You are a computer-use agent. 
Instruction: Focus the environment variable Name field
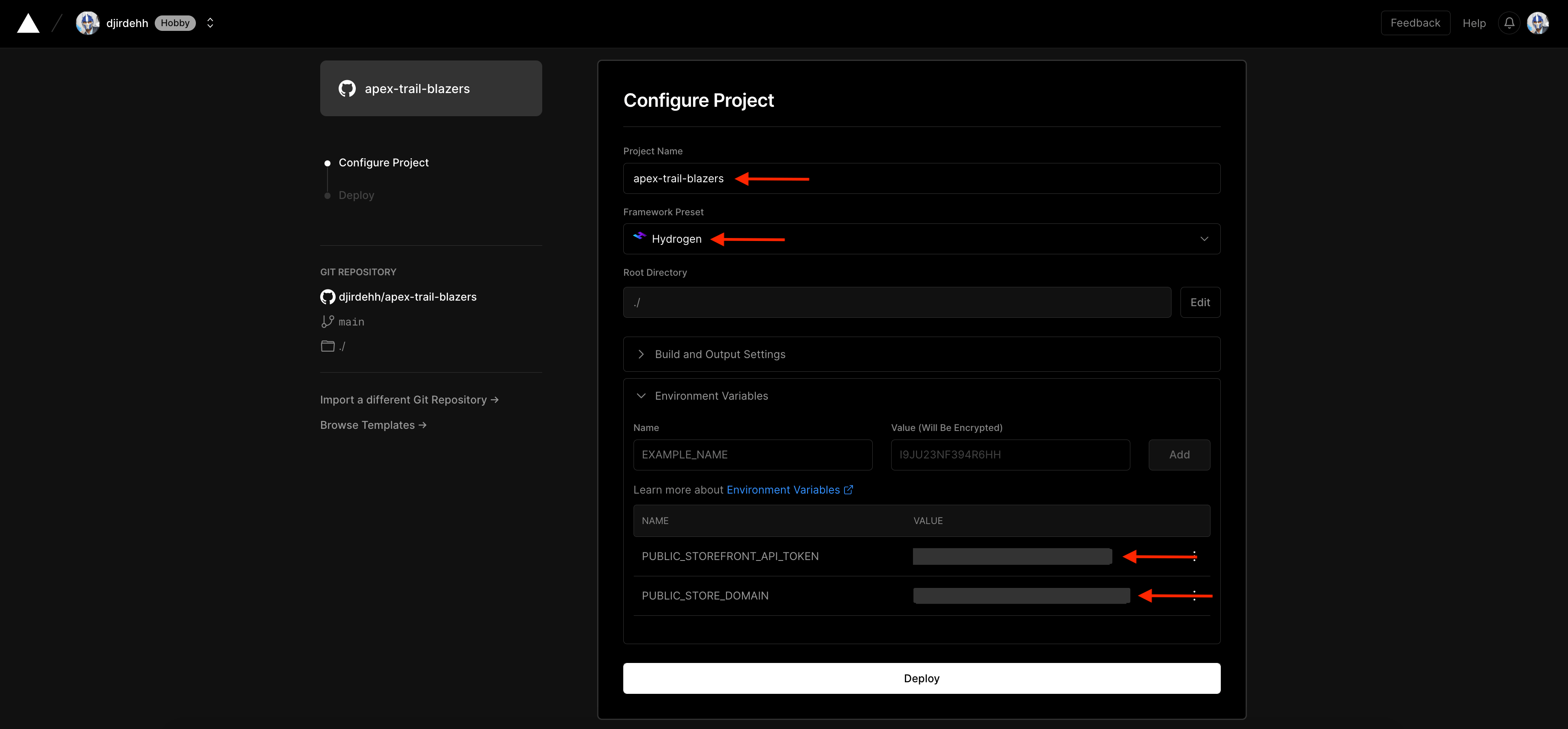click(752, 455)
